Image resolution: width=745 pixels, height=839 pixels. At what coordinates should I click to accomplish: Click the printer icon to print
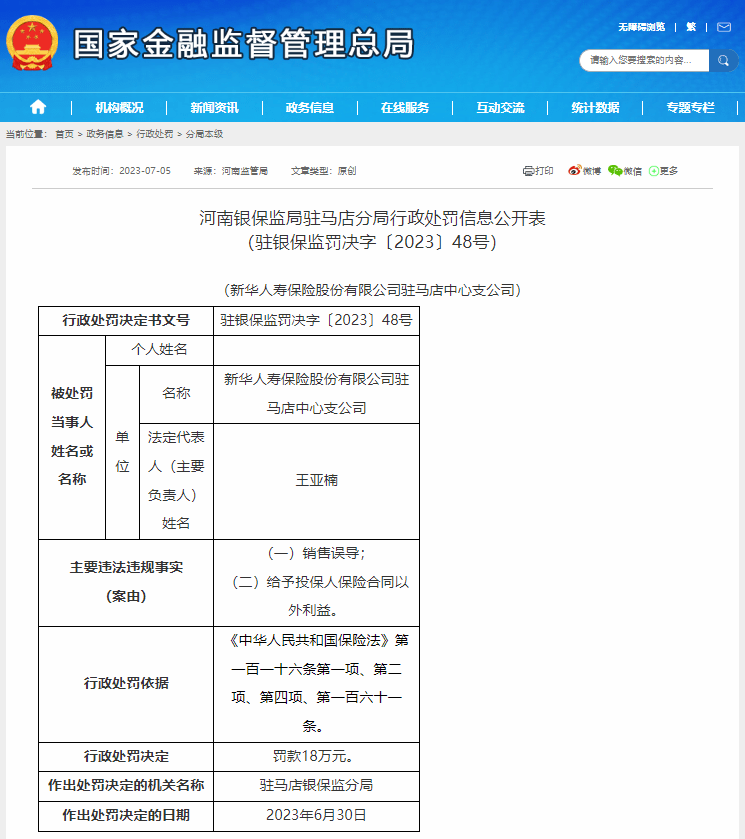click(528, 171)
